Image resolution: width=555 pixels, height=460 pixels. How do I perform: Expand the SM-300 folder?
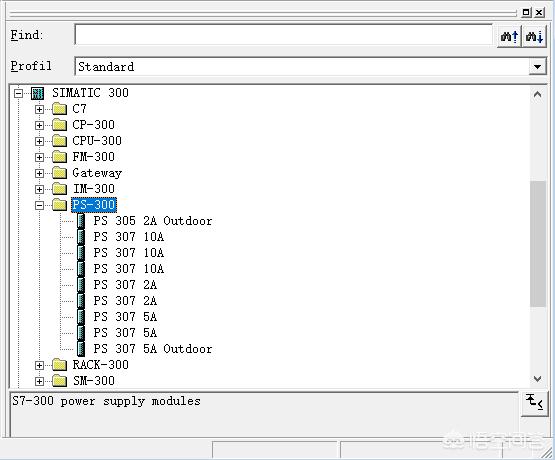(x=39, y=381)
